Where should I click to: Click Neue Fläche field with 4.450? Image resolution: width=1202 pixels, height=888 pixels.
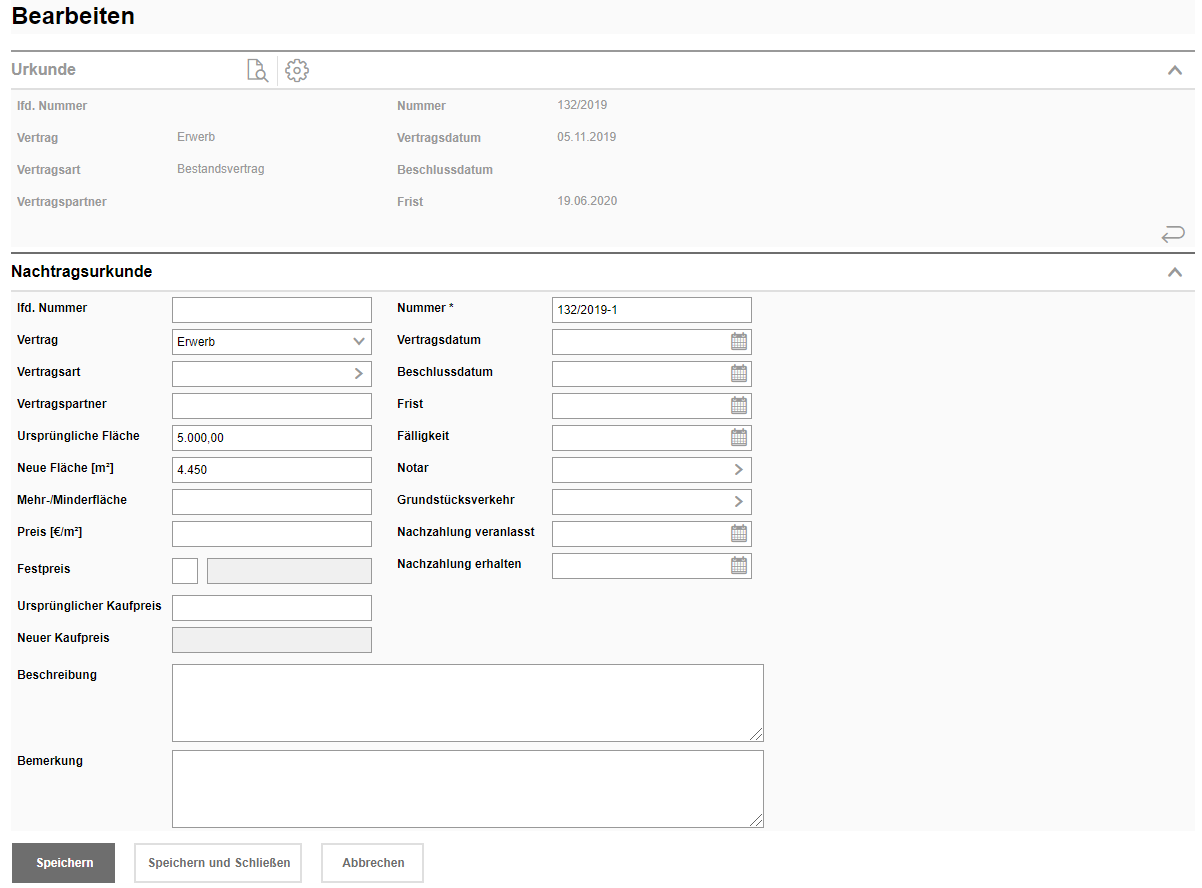pyautogui.click(x=272, y=470)
